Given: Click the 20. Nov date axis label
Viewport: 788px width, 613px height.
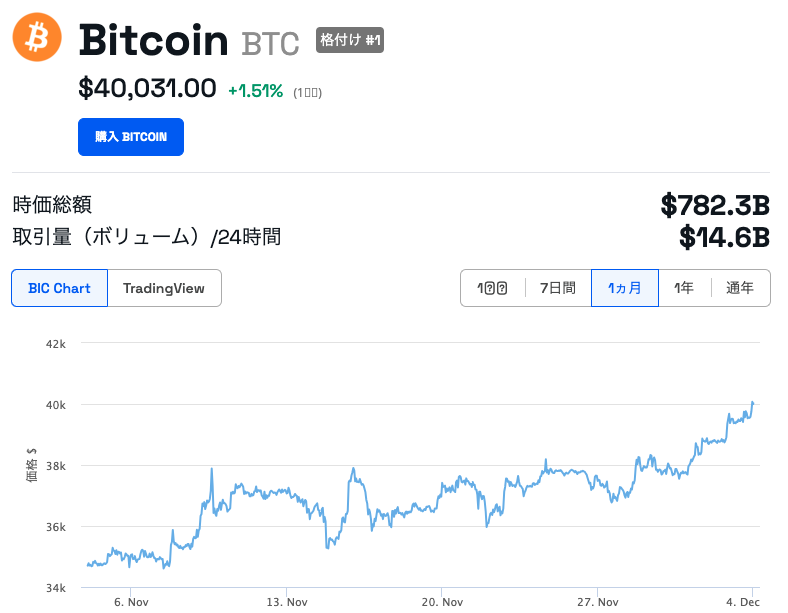Looking at the screenshot, I should 442,602.
